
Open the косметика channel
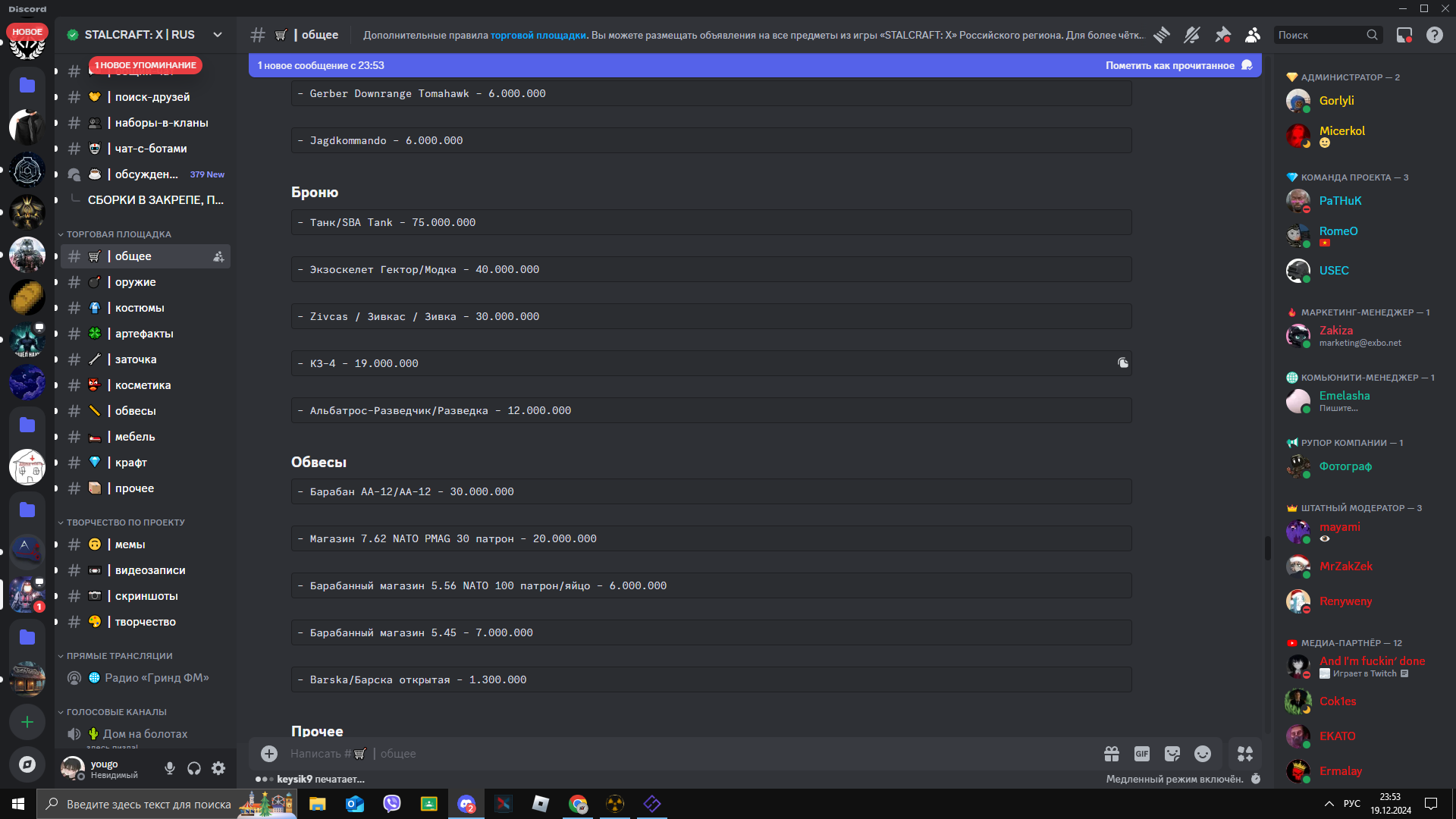click(x=146, y=385)
